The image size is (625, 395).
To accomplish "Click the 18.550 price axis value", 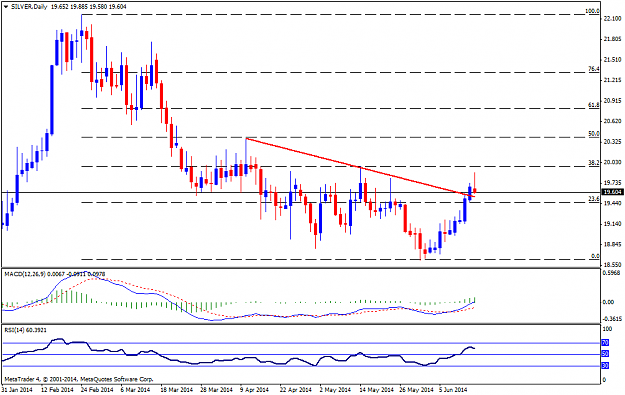I will (613, 265).
